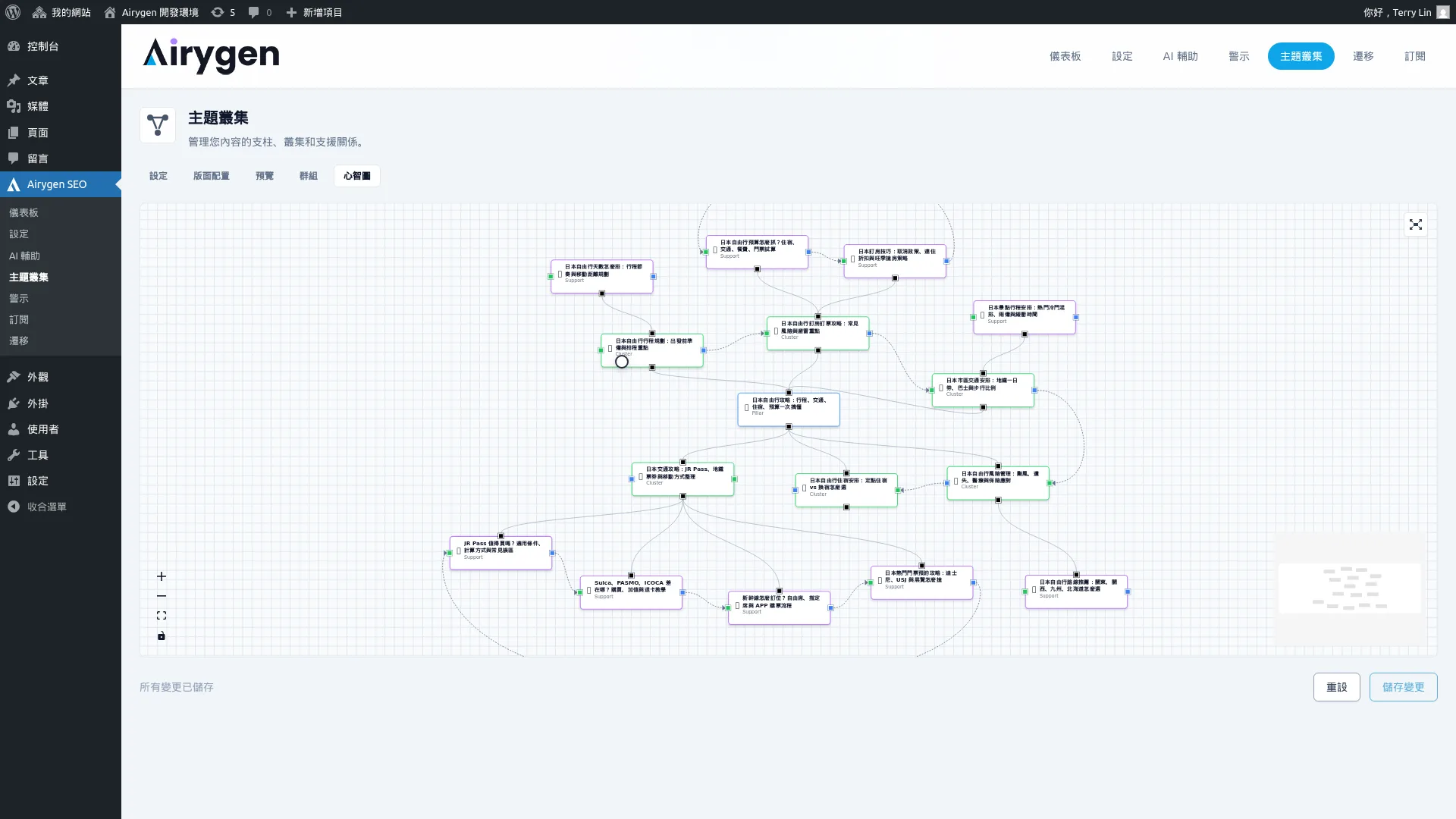
Task: Click the minimap overview thumbnail
Action: coord(1350,588)
